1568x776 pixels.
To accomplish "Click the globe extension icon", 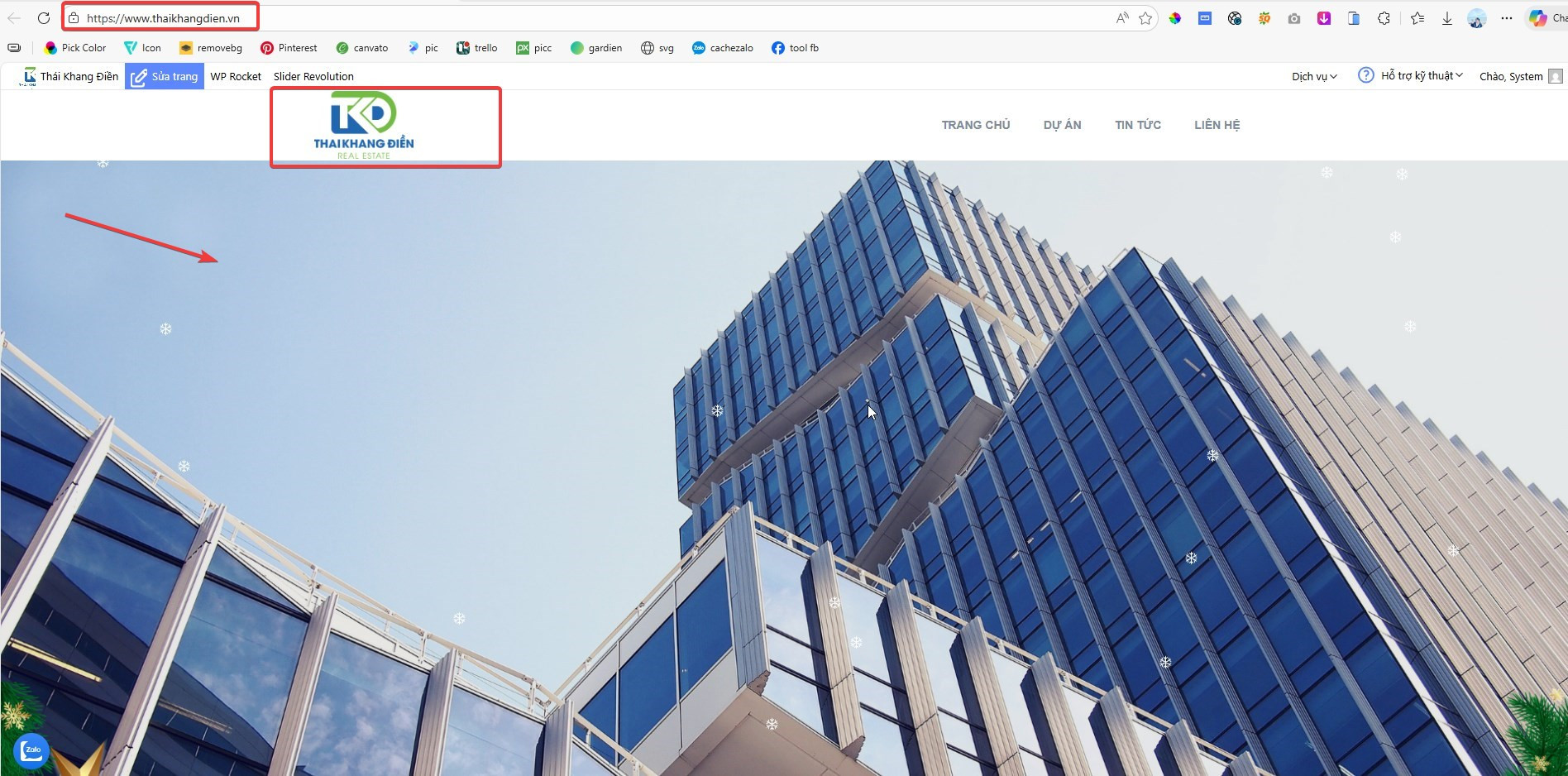I will (x=1235, y=18).
